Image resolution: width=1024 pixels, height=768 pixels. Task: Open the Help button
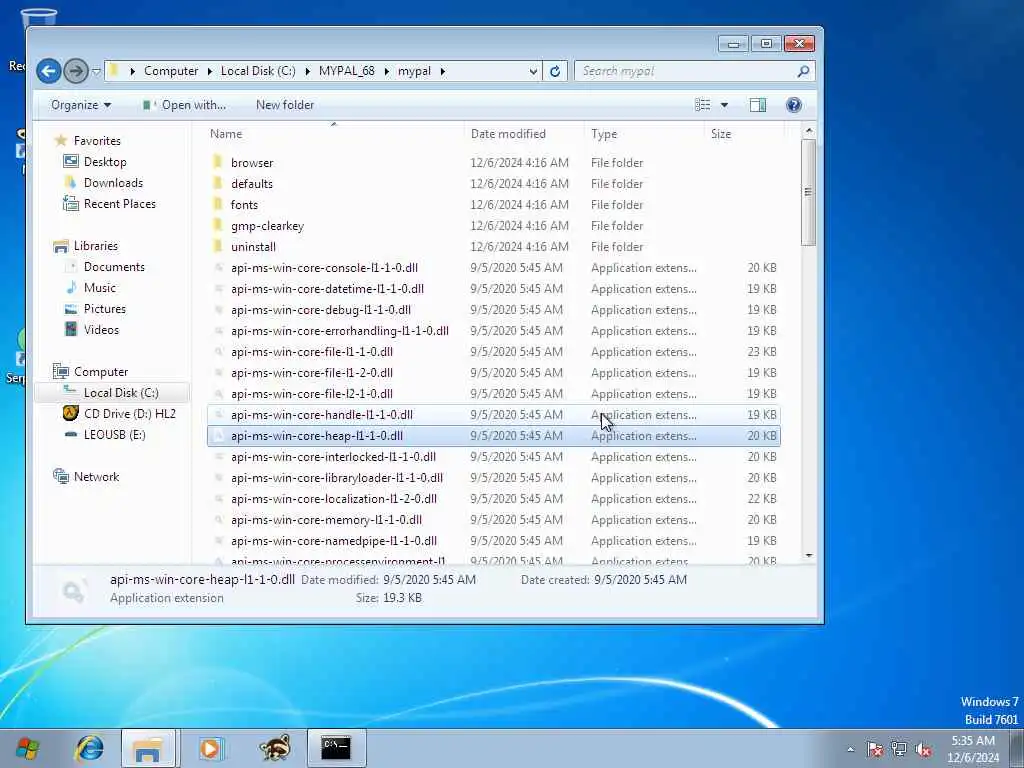click(x=793, y=105)
